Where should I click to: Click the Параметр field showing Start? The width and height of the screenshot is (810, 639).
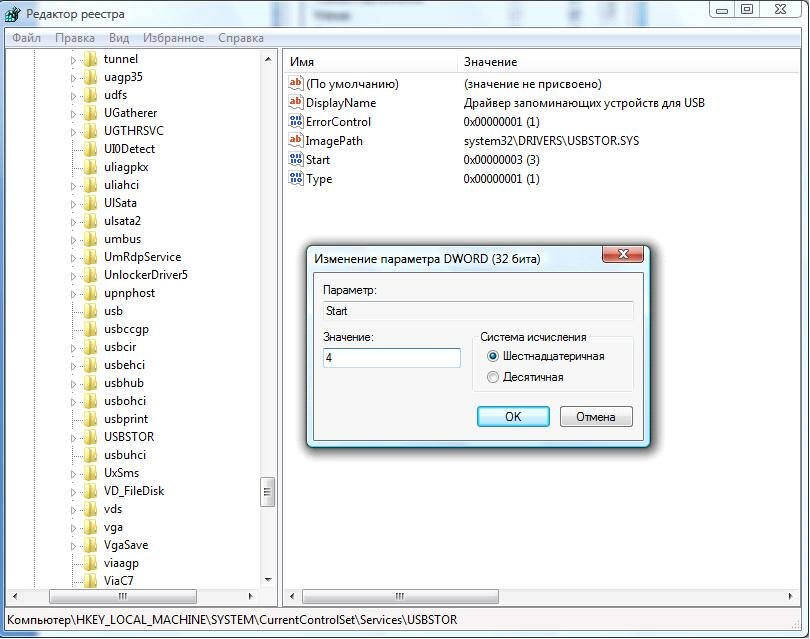[x=478, y=311]
